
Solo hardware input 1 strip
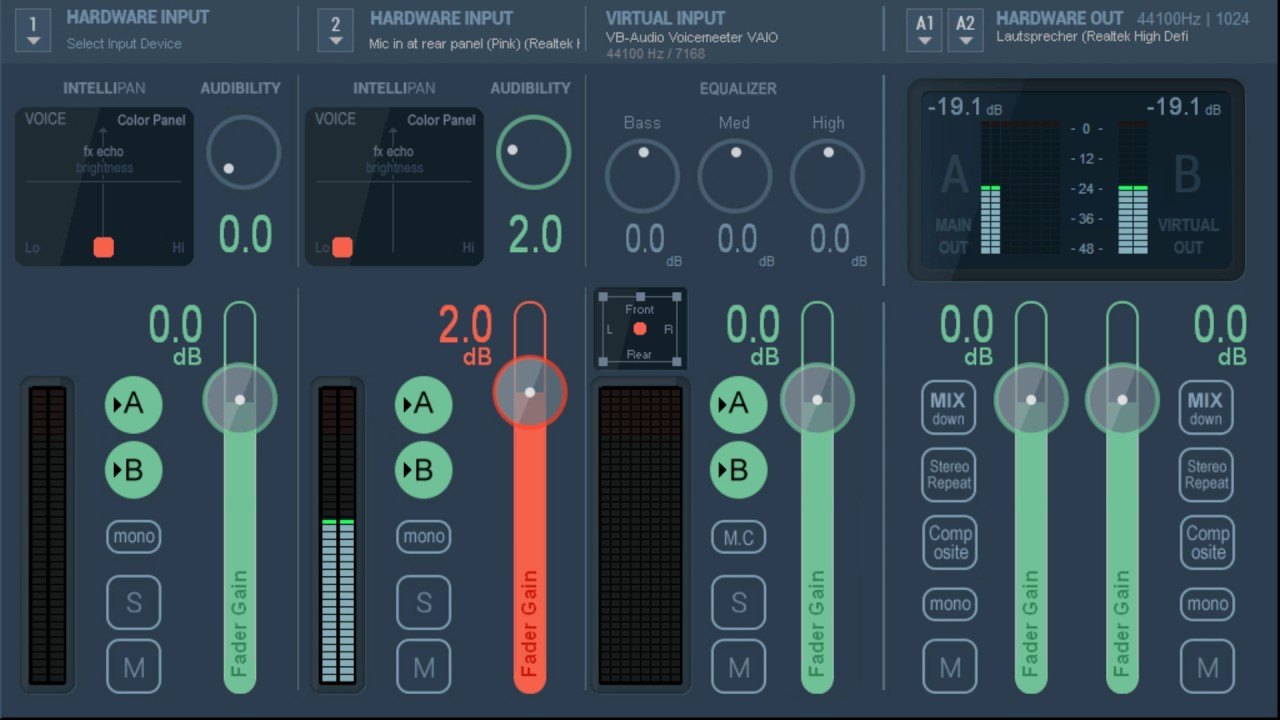(x=134, y=602)
